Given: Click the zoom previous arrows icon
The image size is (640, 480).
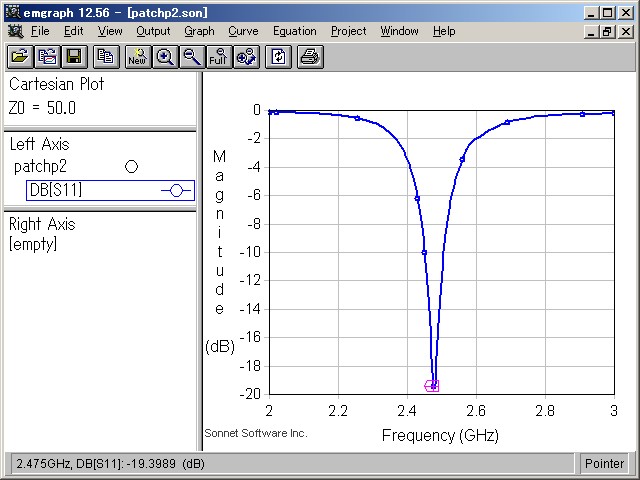Looking at the screenshot, I should pyautogui.click(x=246, y=57).
